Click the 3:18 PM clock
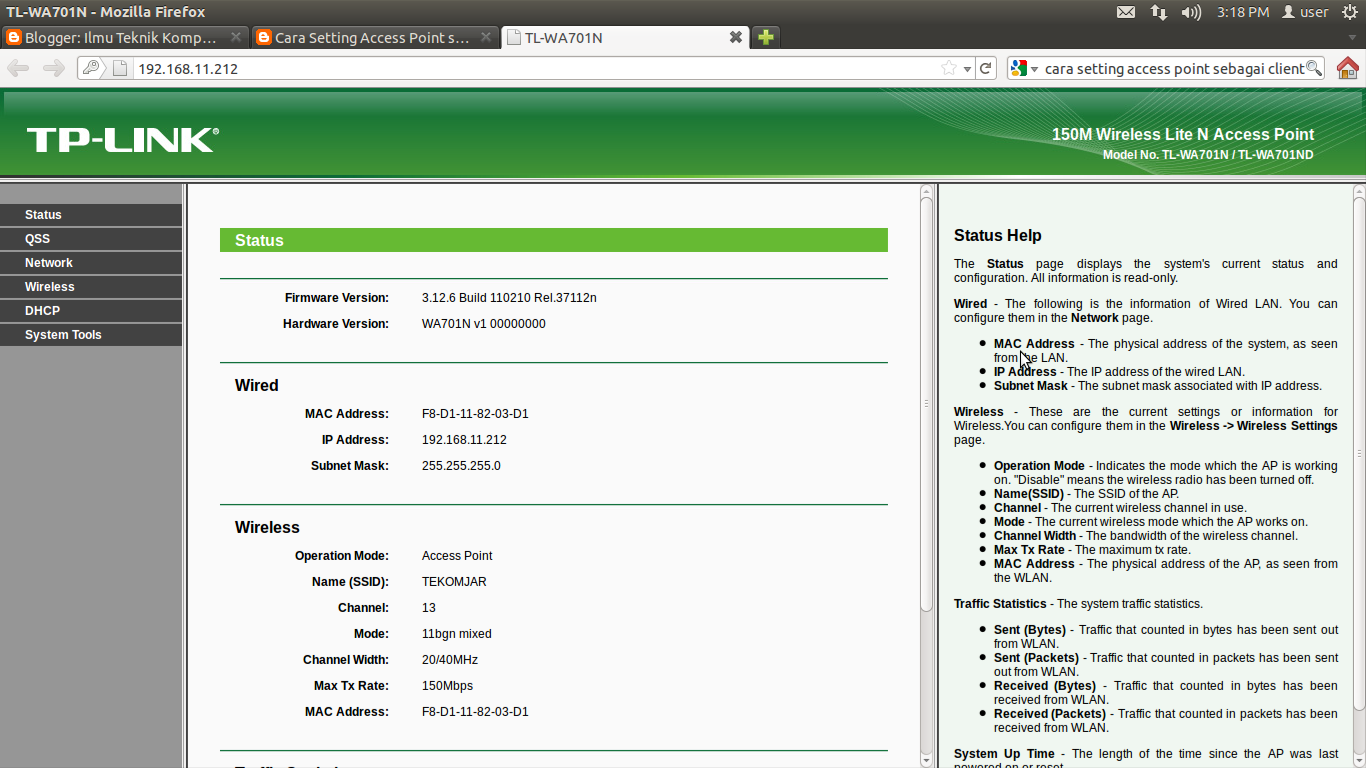 [x=1243, y=12]
